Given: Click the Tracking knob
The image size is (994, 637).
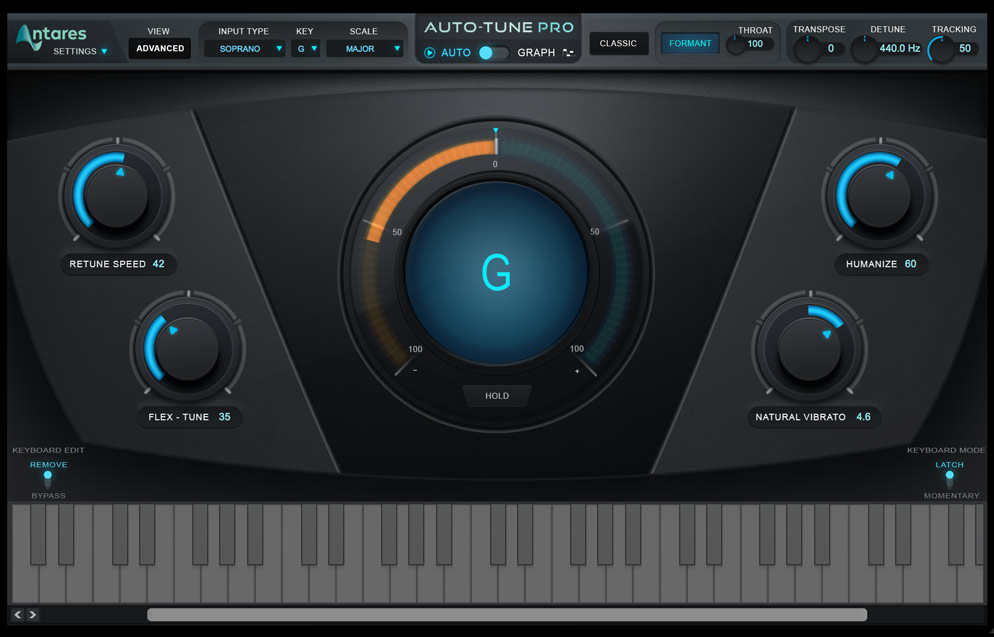Looking at the screenshot, I should coord(941,49).
